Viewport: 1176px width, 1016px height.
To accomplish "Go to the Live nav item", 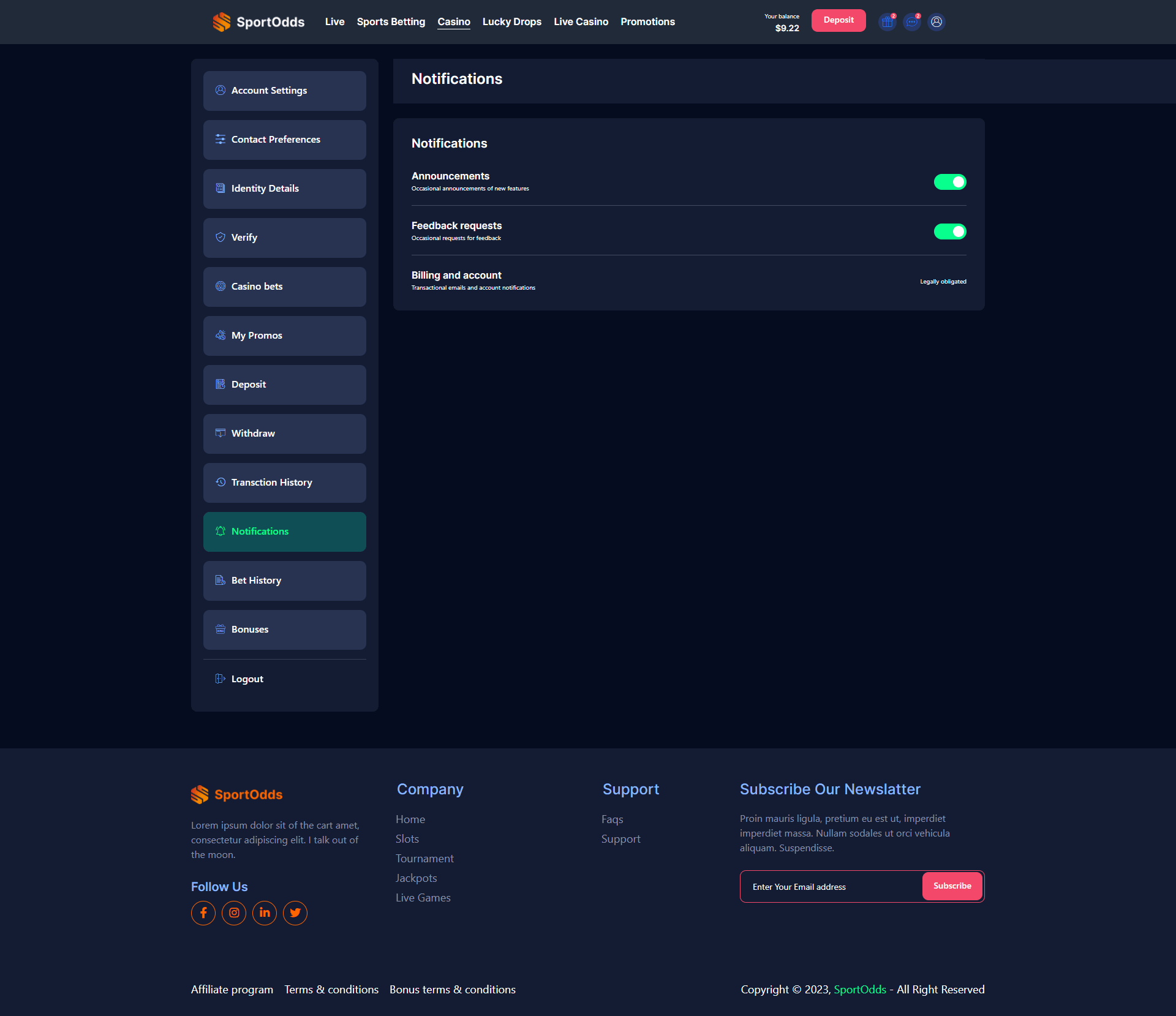I will pyautogui.click(x=335, y=21).
